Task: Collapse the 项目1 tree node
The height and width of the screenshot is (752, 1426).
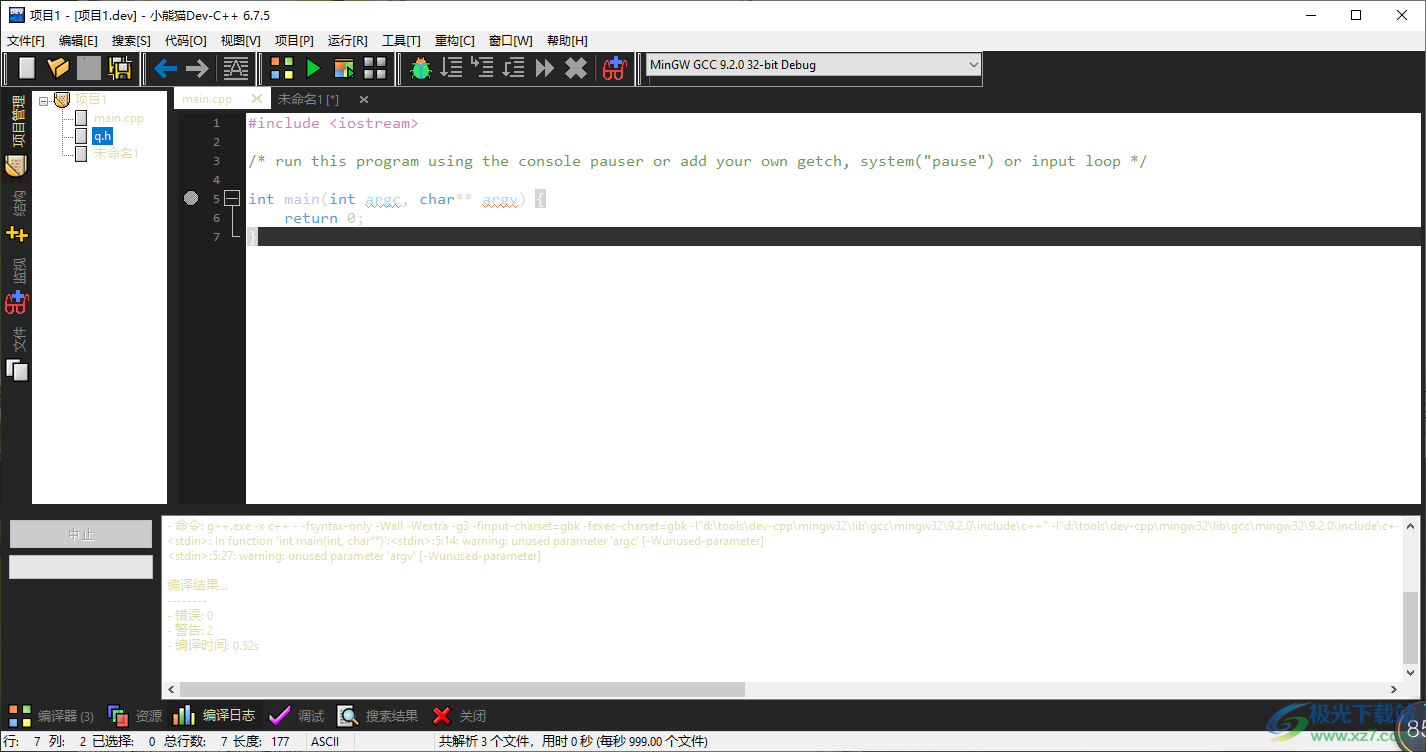Action: 43,100
